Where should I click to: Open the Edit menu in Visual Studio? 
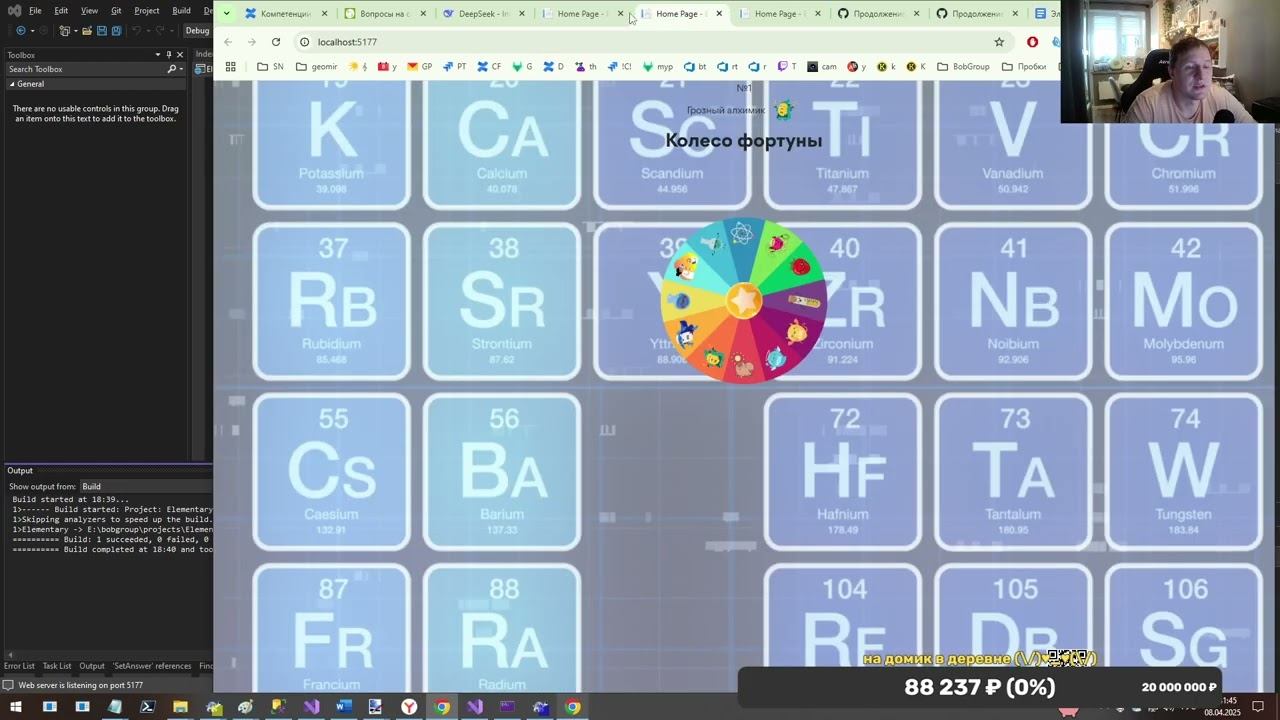[x=61, y=10]
